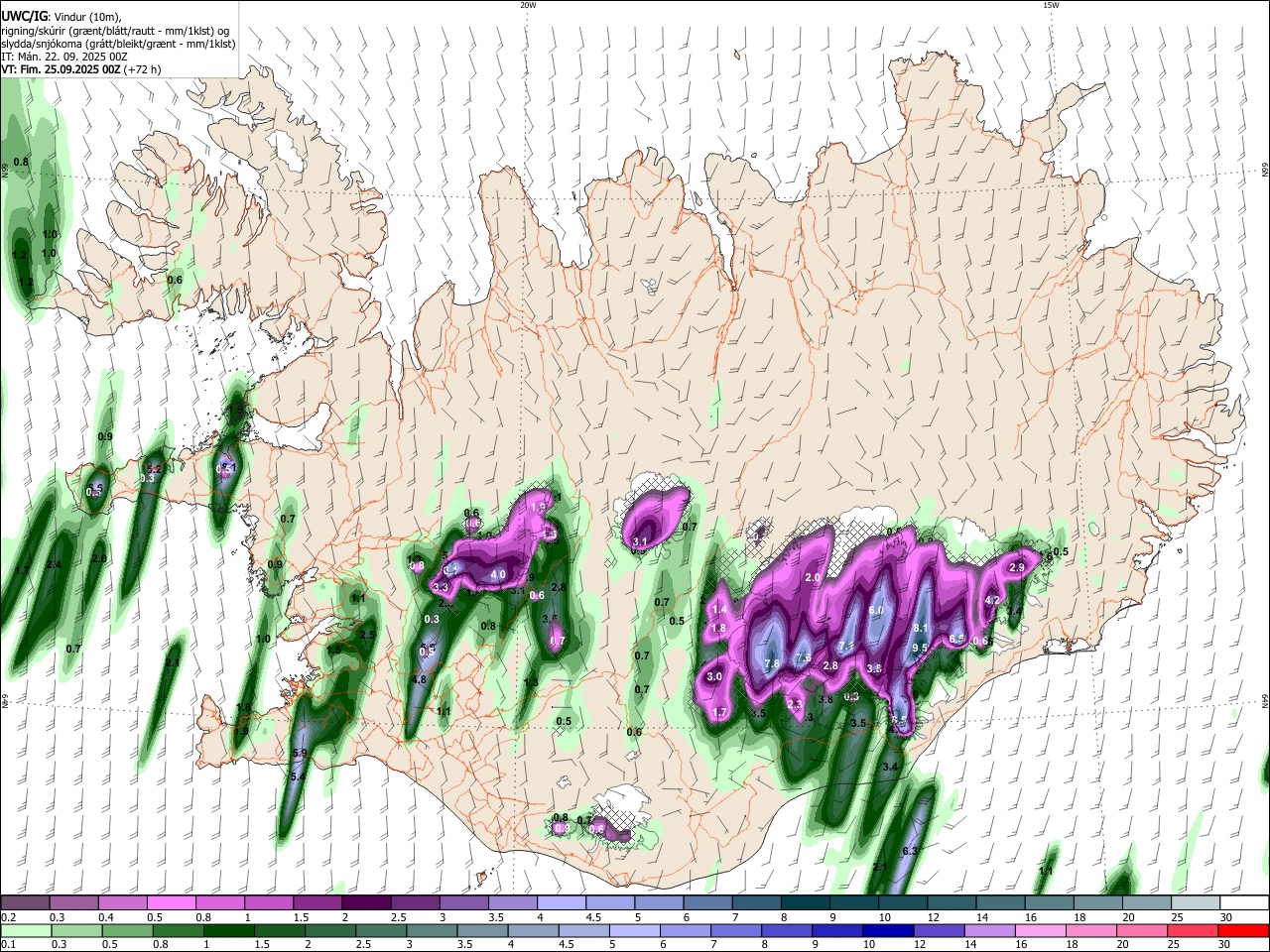Image resolution: width=1270 pixels, height=952 pixels.
Task: Click the '5.9' rain value on the map
Action: pyautogui.click(x=300, y=754)
